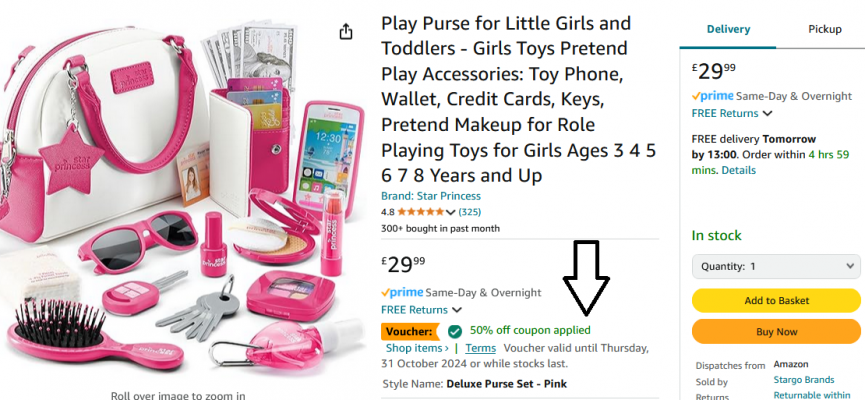
Task: Click the Buy Now button
Action: tap(776, 332)
